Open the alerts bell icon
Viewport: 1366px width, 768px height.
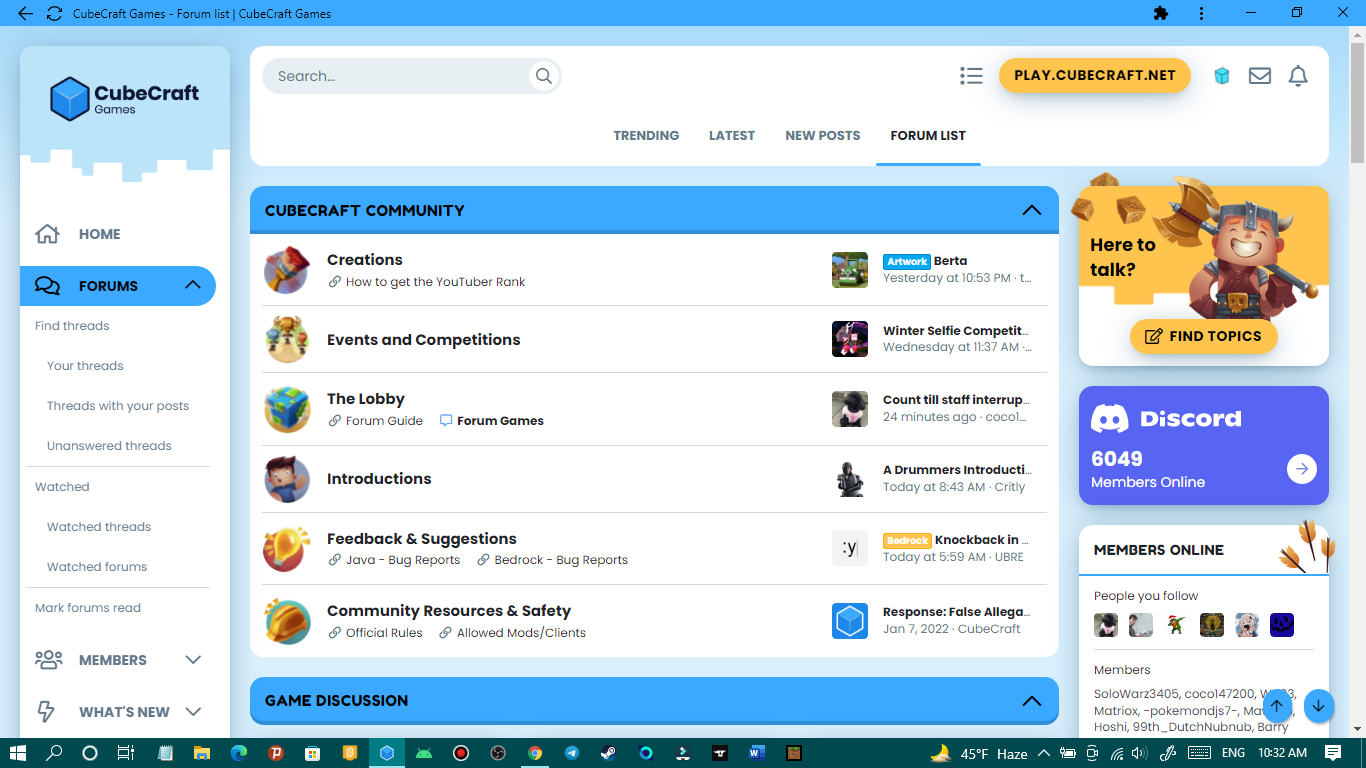tap(1298, 76)
